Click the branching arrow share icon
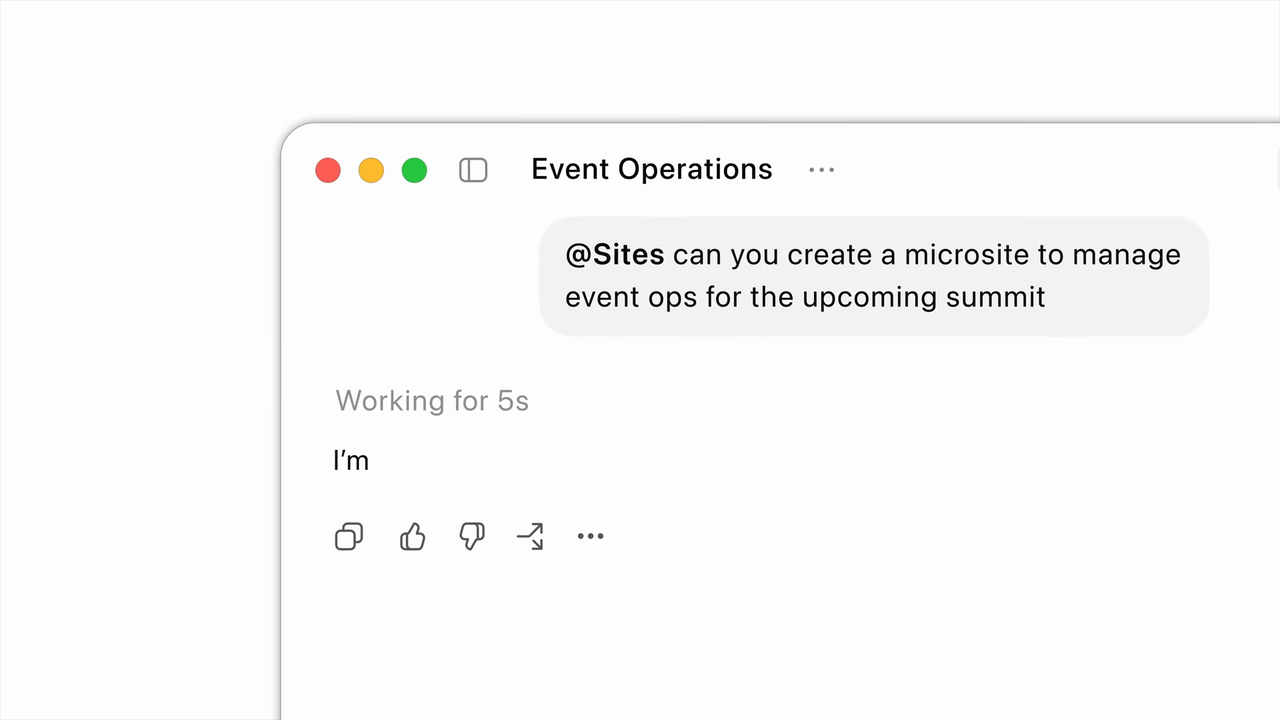This screenshot has height=720, width=1280. [530, 537]
